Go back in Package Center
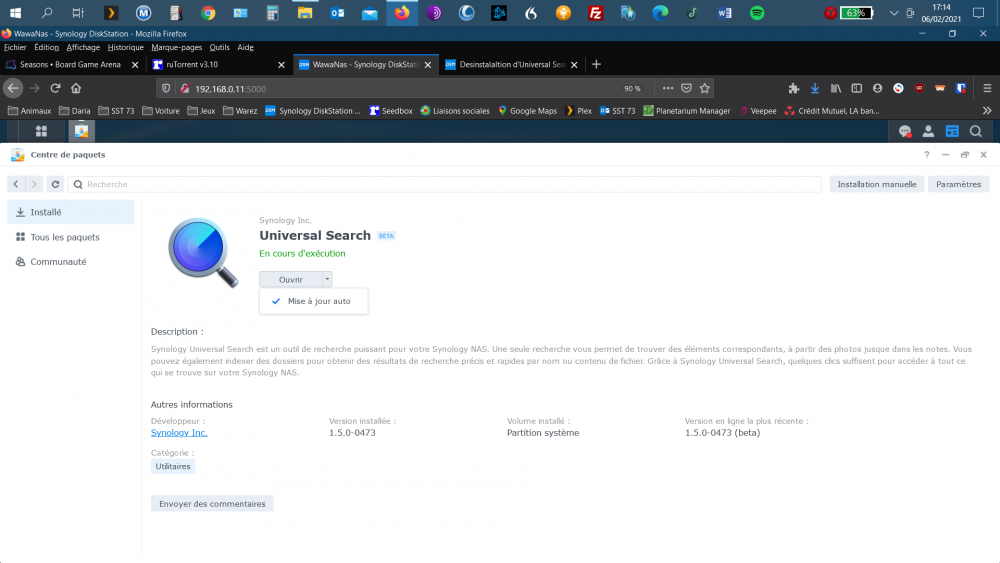The image size is (1000, 563). 16,184
